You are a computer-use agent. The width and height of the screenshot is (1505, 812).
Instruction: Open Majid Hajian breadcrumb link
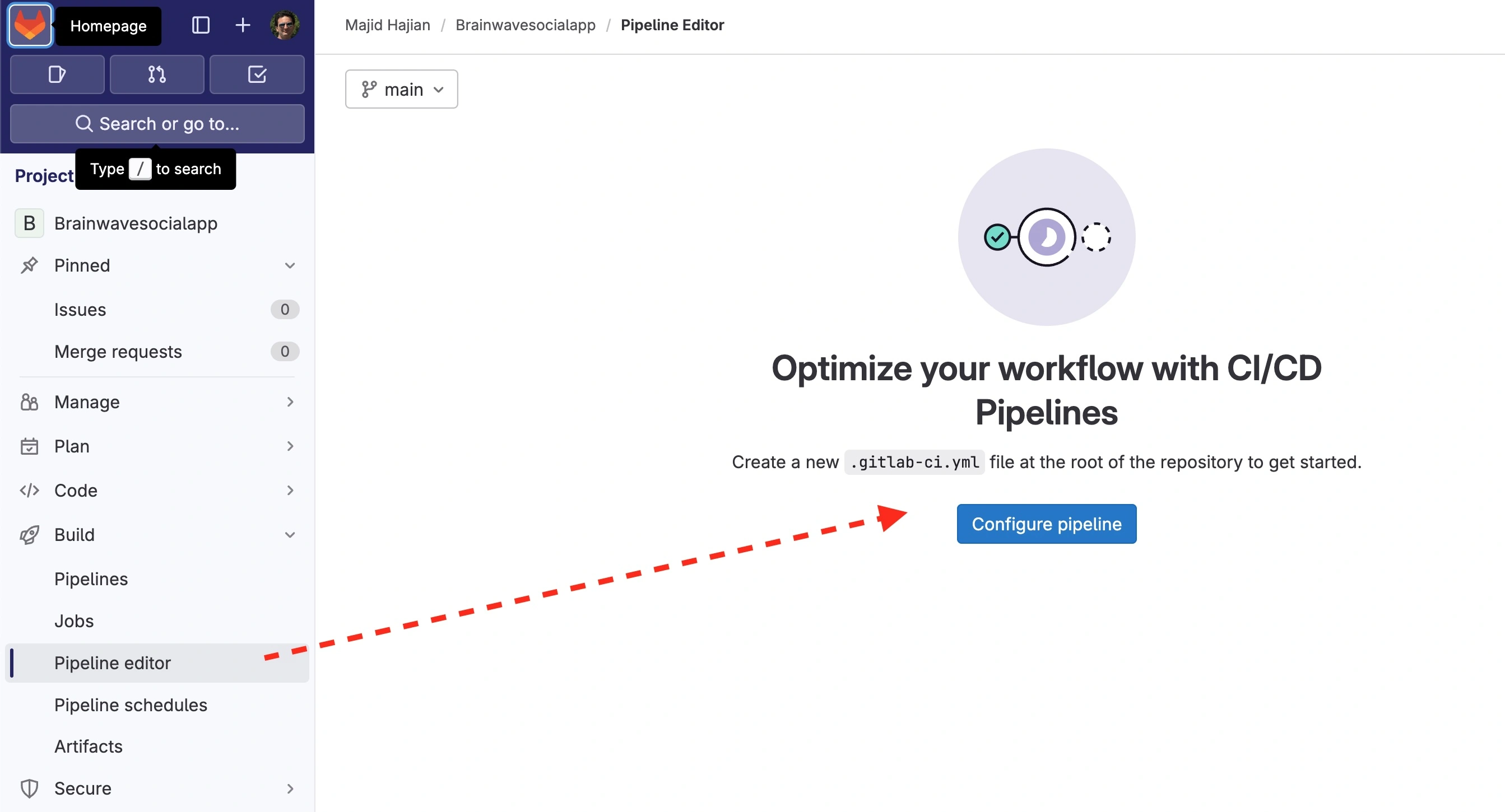tap(387, 25)
